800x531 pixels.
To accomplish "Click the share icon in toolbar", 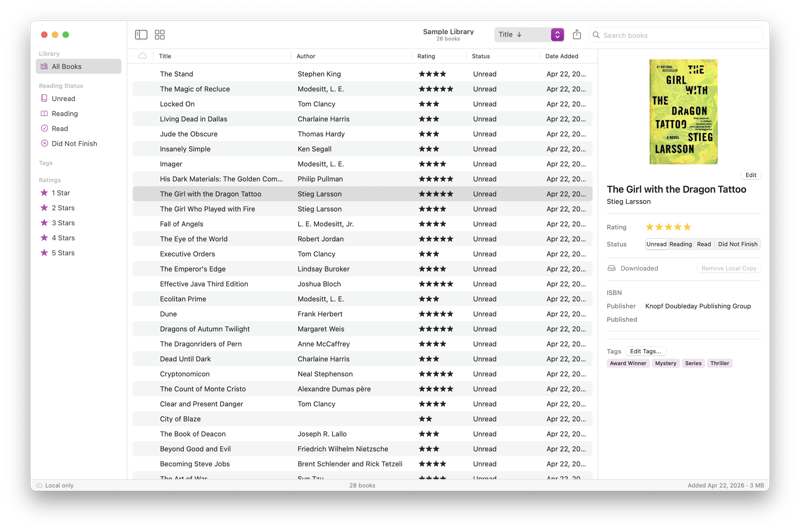I will point(577,34).
